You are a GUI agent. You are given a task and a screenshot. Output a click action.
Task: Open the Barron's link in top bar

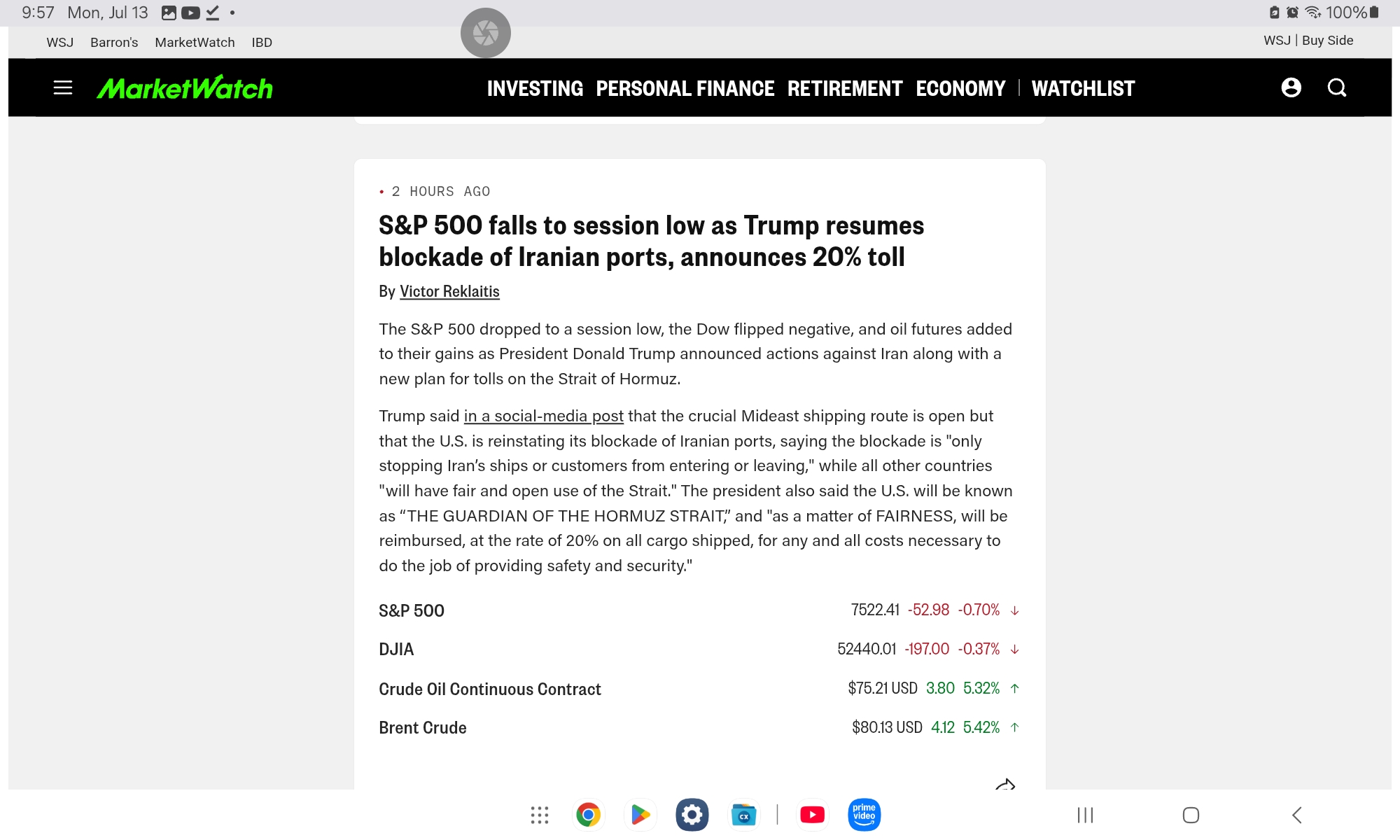point(114,42)
